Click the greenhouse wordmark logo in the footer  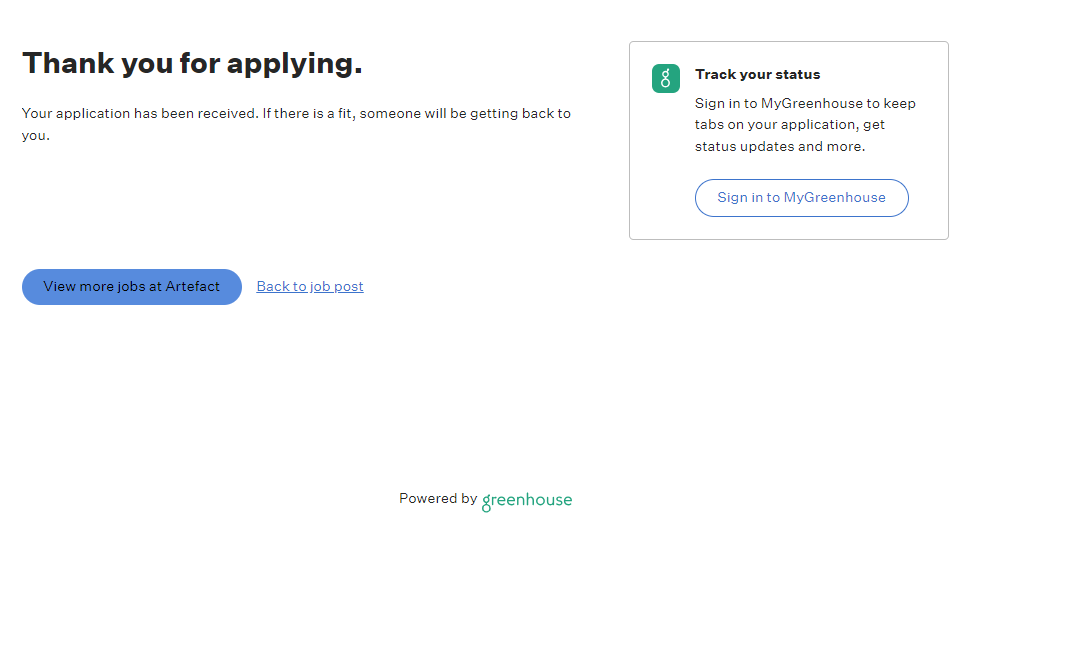tap(527, 501)
